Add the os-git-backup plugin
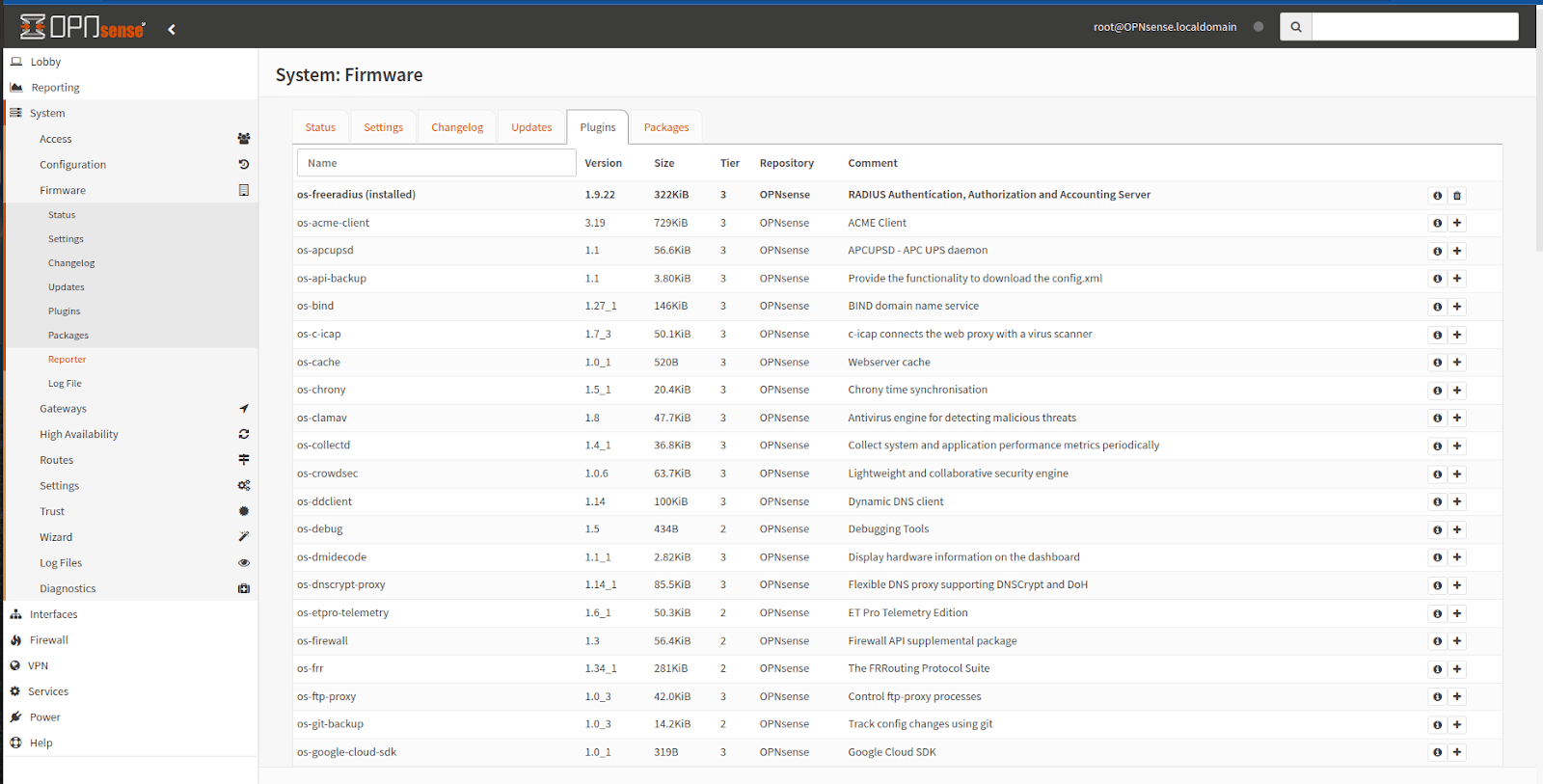Viewport: 1543px width, 784px height. tap(1457, 725)
